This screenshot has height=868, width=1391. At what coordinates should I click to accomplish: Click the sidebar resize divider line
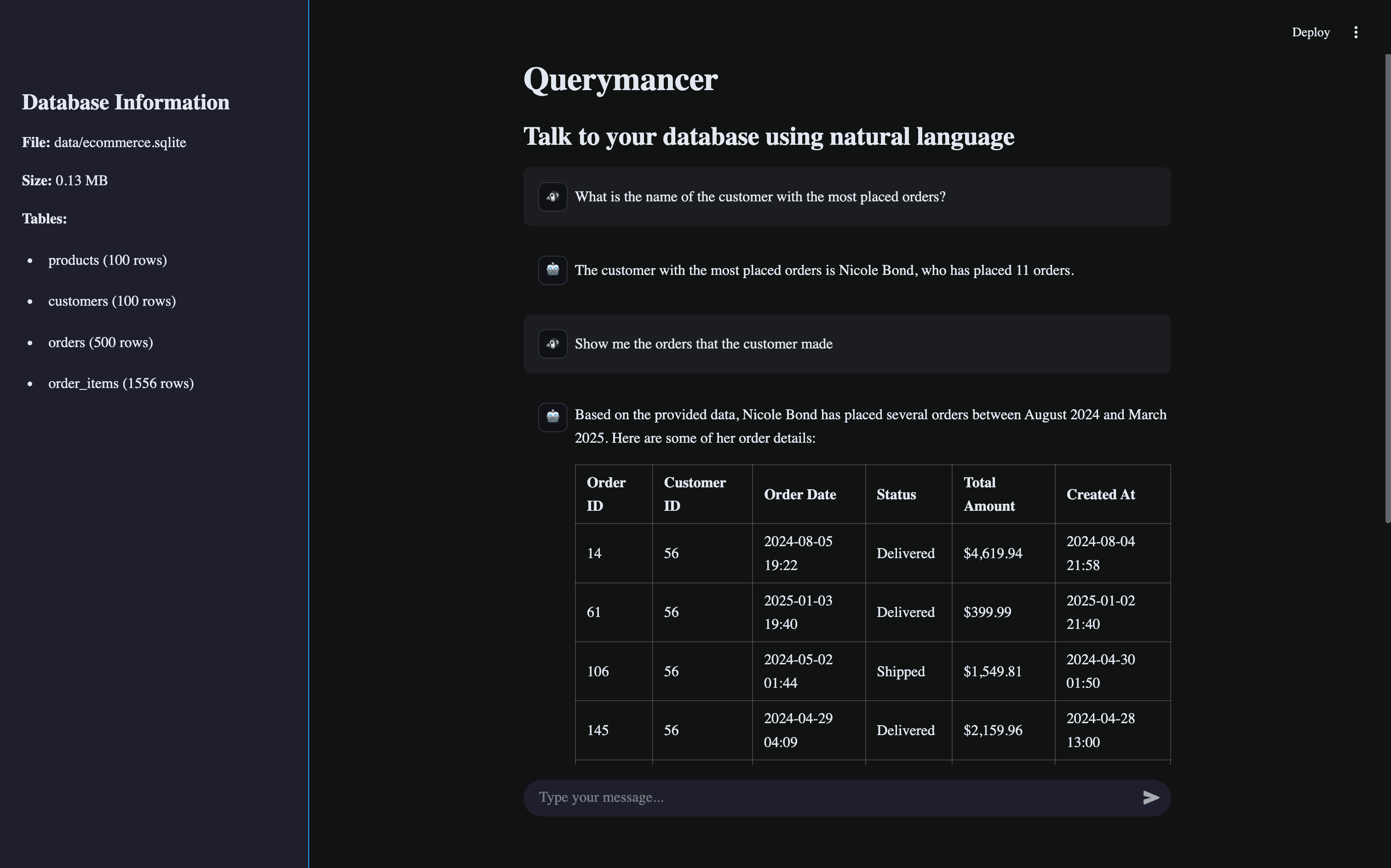(308, 434)
